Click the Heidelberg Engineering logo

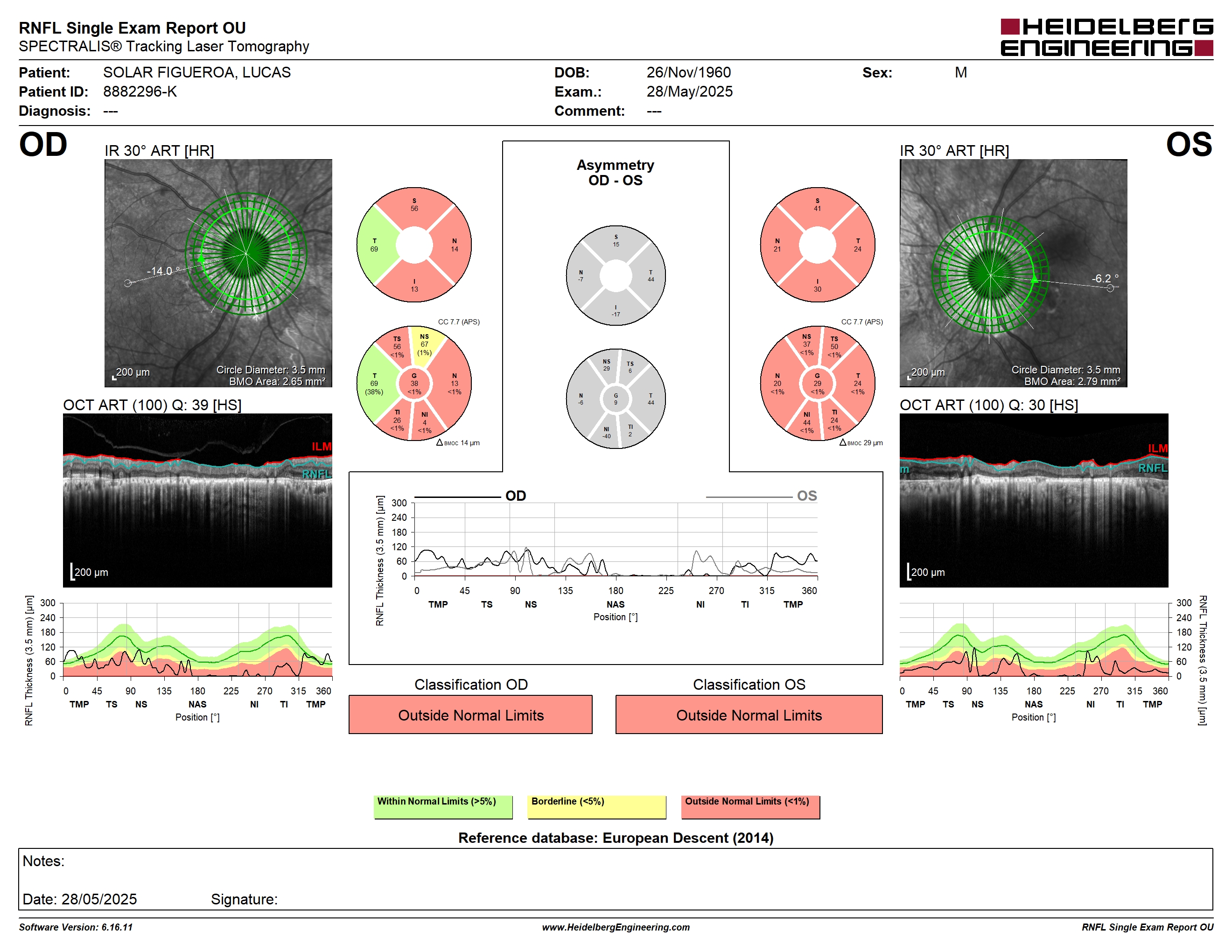[1106, 37]
